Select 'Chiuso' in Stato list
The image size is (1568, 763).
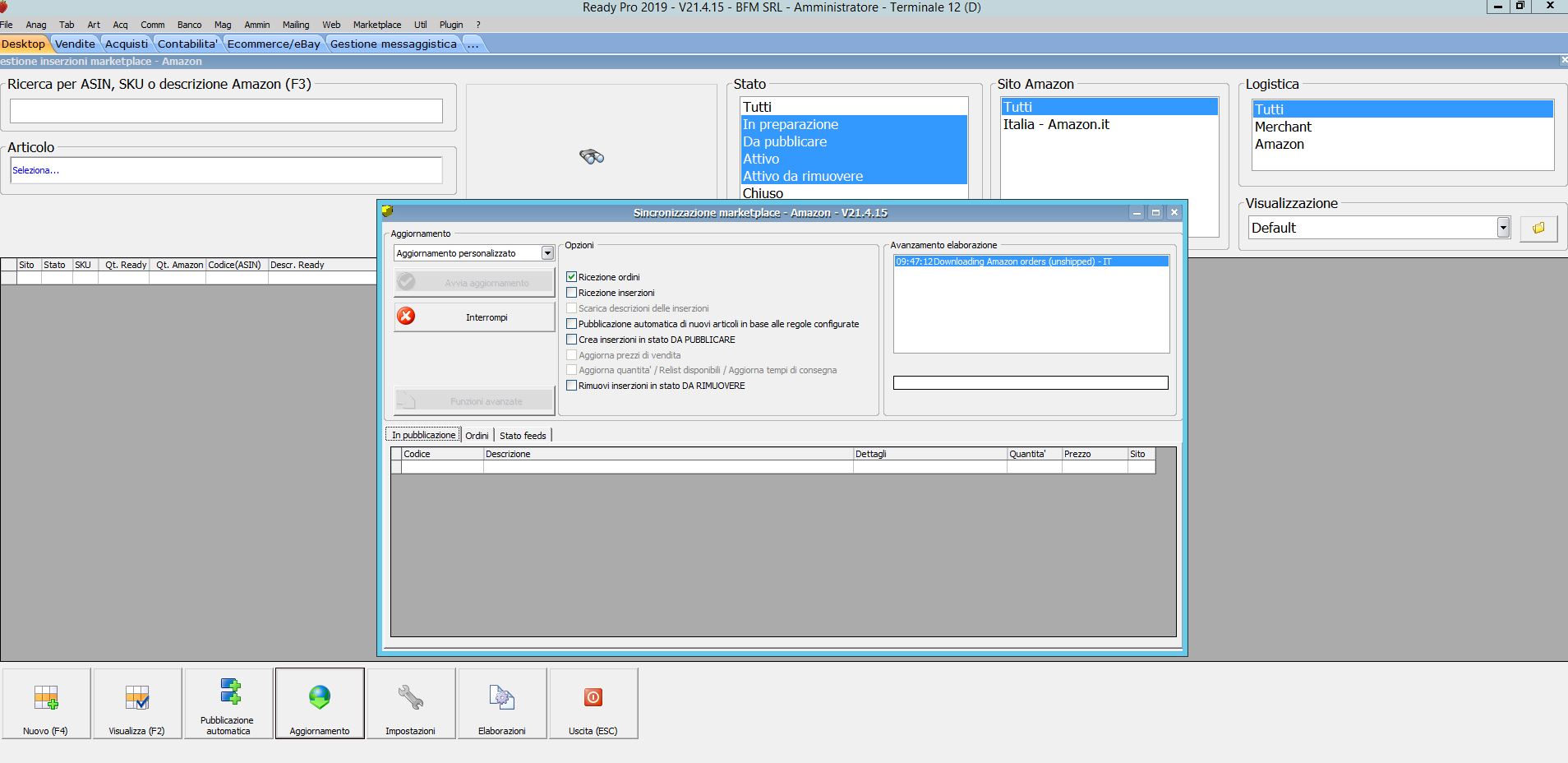(x=854, y=192)
